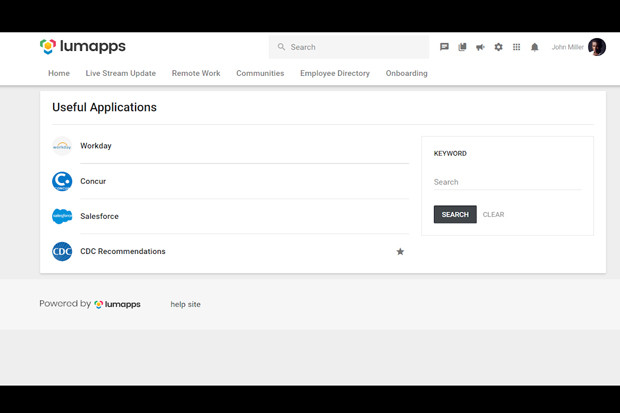Click the dark SEARCH button
The width and height of the screenshot is (620, 413).
455,214
